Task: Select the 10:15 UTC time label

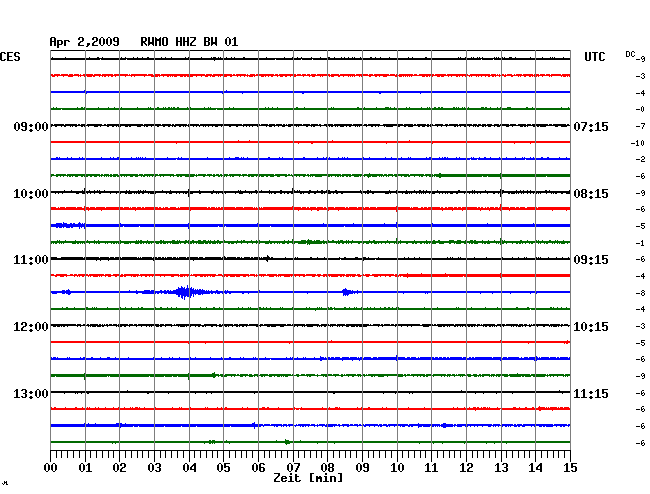Action: 591,327
